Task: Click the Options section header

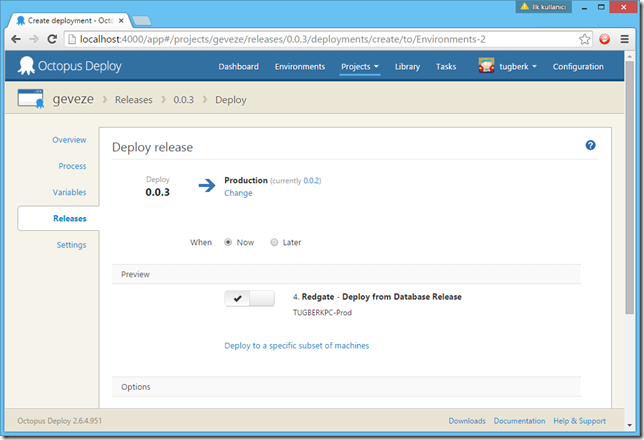Action: 346,387
